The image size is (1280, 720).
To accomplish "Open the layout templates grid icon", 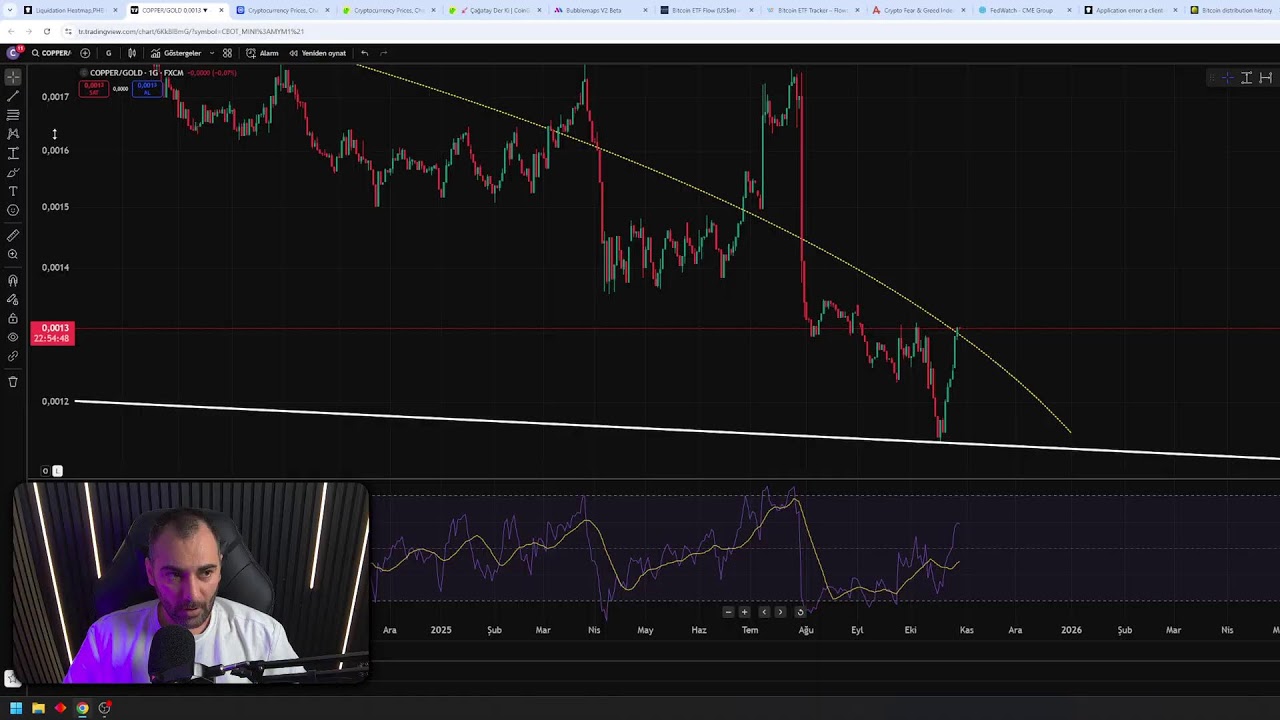I will (228, 53).
